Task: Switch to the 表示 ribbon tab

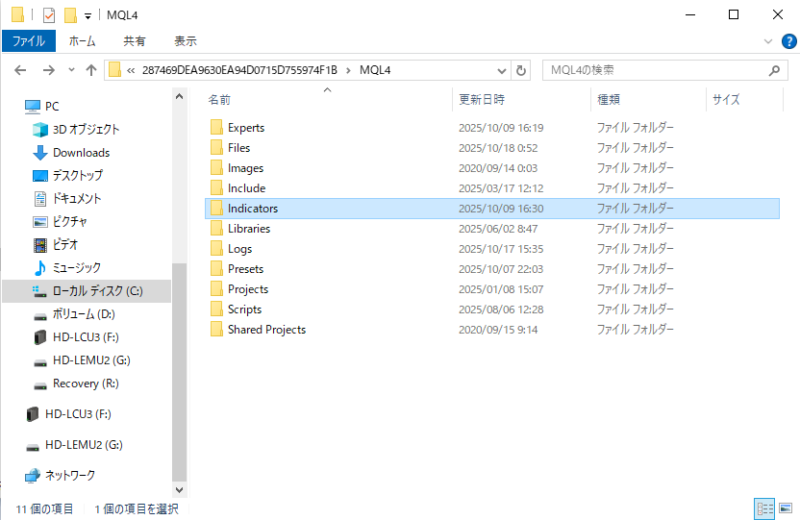Action: tap(185, 41)
